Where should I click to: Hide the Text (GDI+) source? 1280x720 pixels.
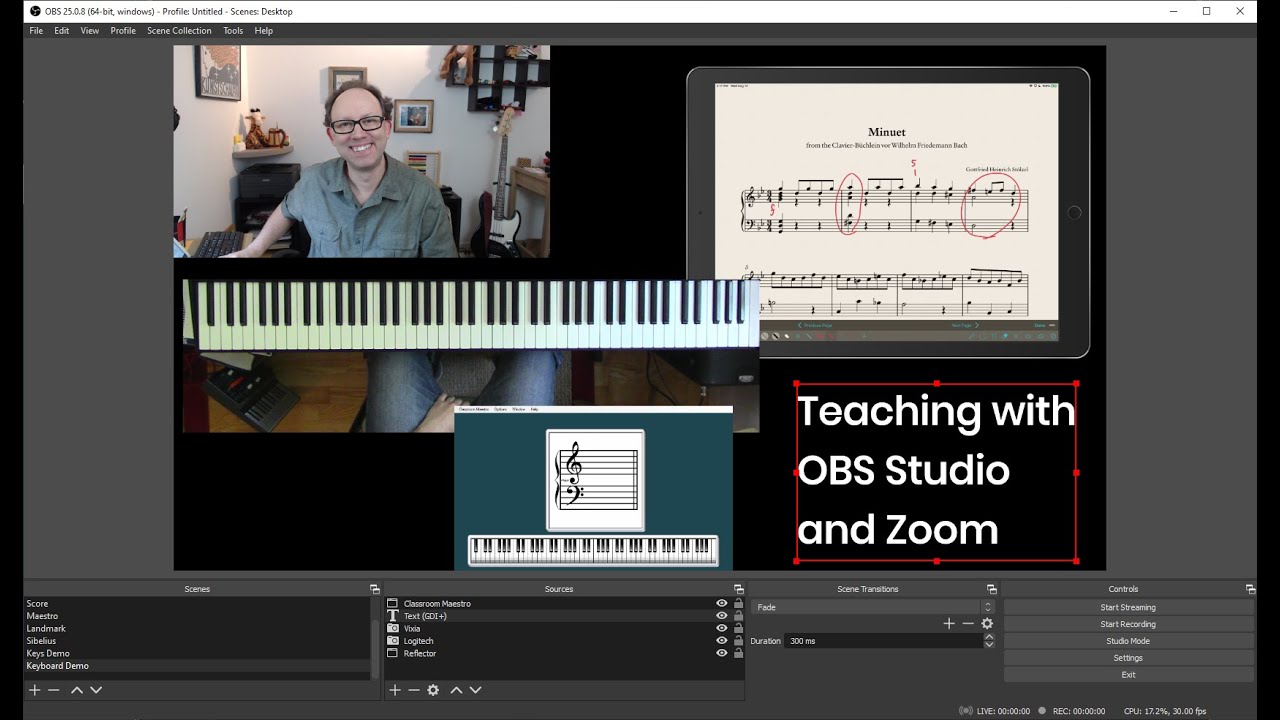(722, 616)
